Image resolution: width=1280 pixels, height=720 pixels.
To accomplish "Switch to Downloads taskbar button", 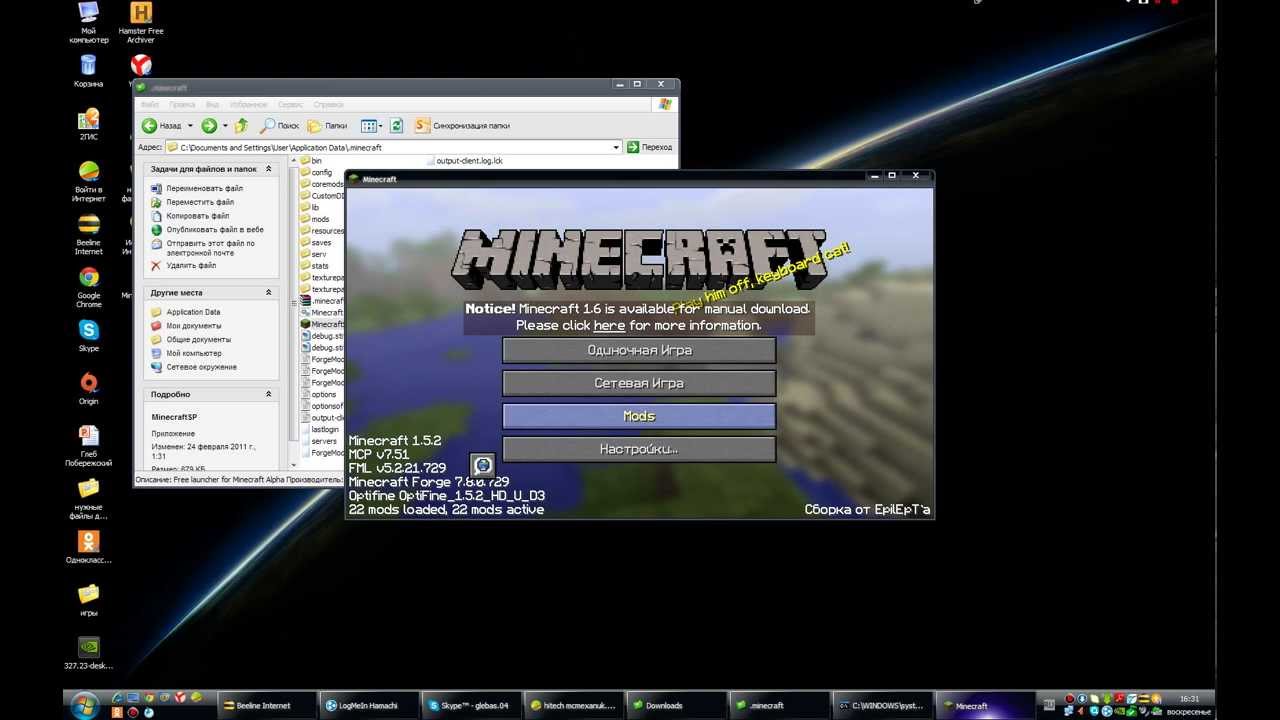I will click(x=675, y=706).
